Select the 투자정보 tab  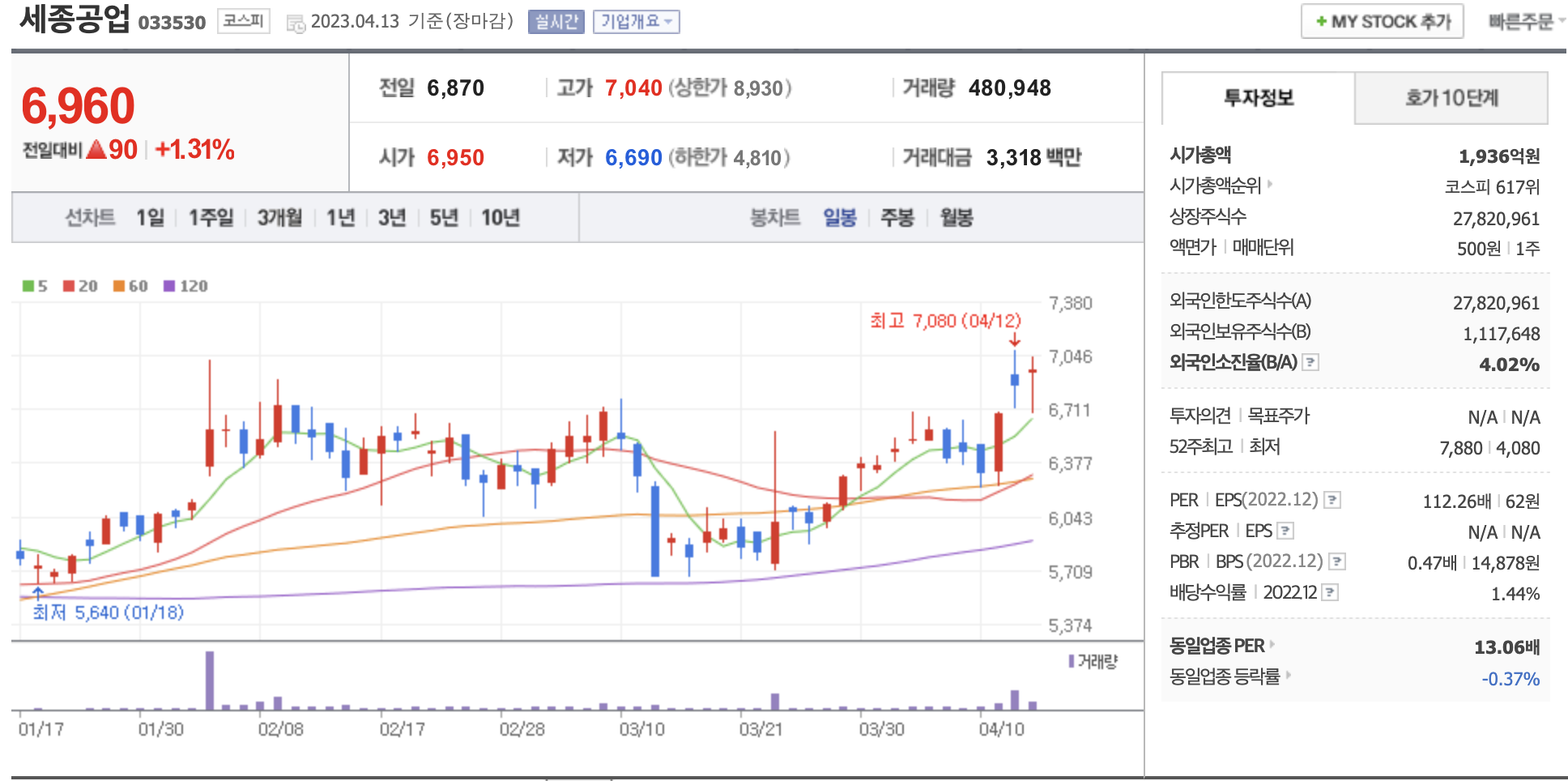tap(1258, 98)
